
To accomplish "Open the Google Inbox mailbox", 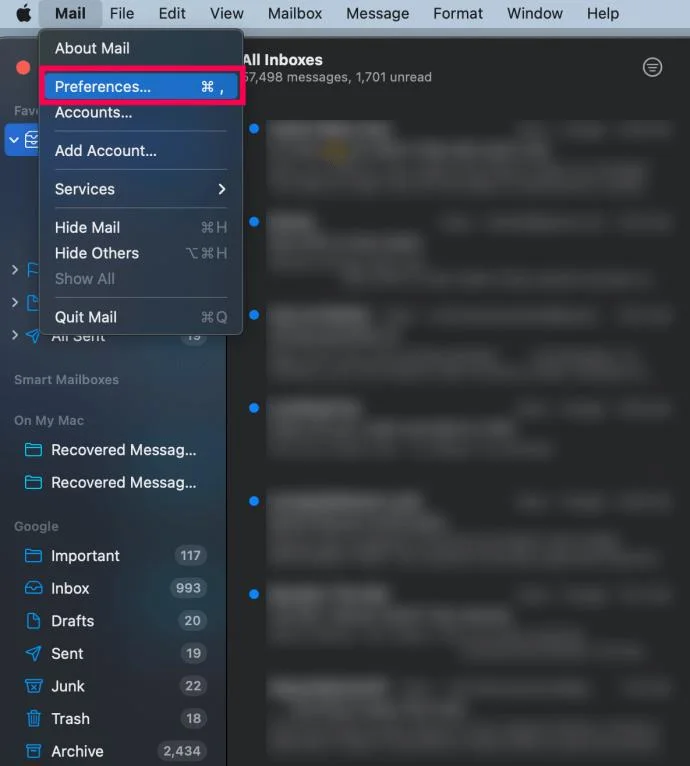I will click(x=113, y=588).
